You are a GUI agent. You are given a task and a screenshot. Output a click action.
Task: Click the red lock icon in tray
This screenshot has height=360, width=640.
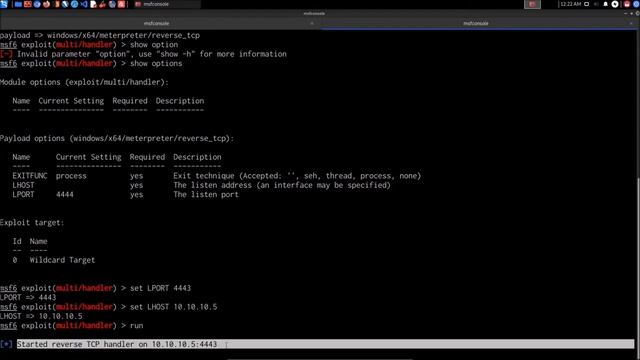click(x=627, y=4)
